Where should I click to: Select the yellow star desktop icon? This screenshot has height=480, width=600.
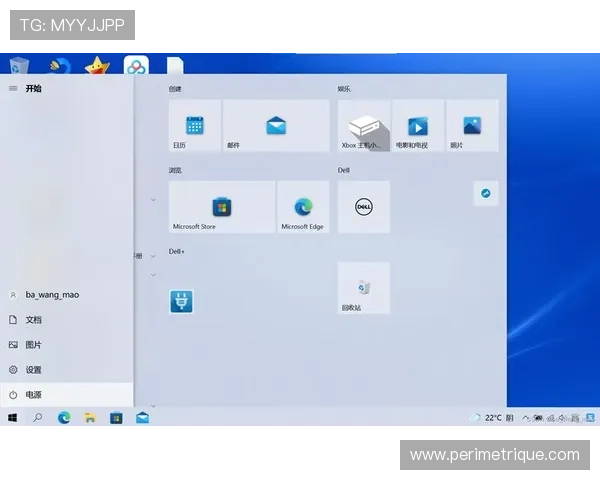(x=97, y=65)
